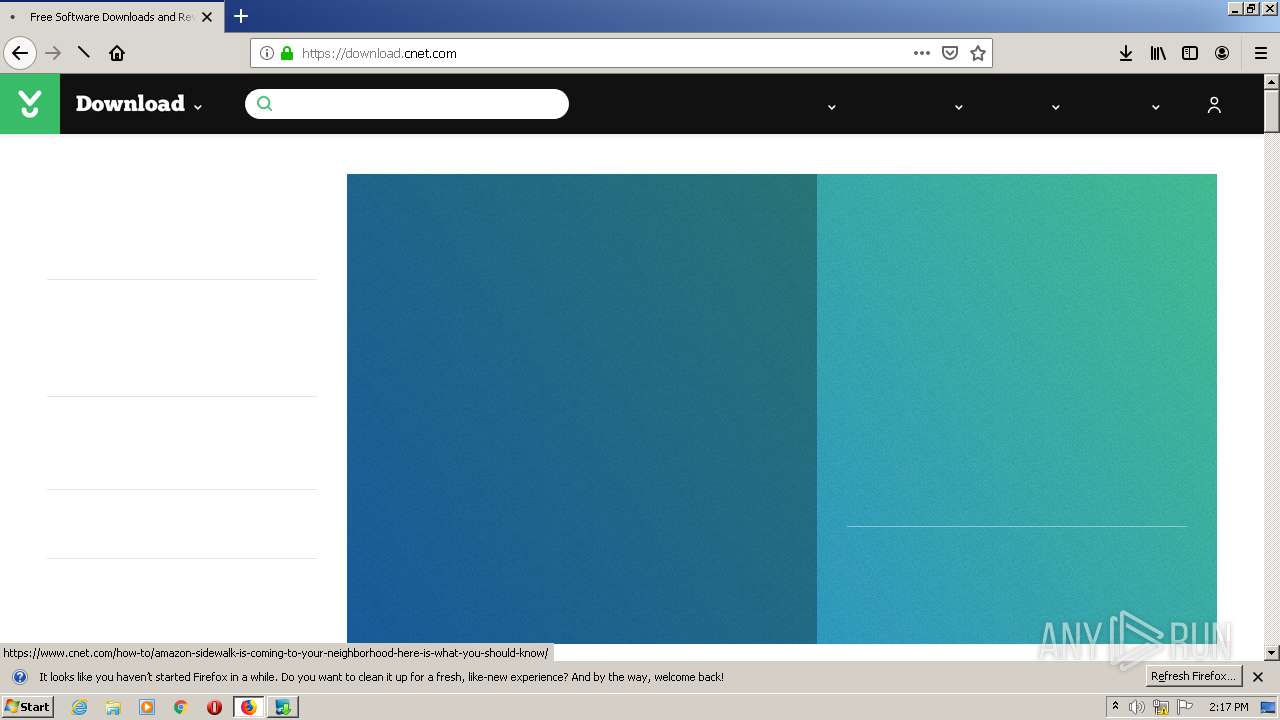This screenshot has width=1280, height=720.
Task: Open the user profile icon in header
Action: click(1214, 105)
